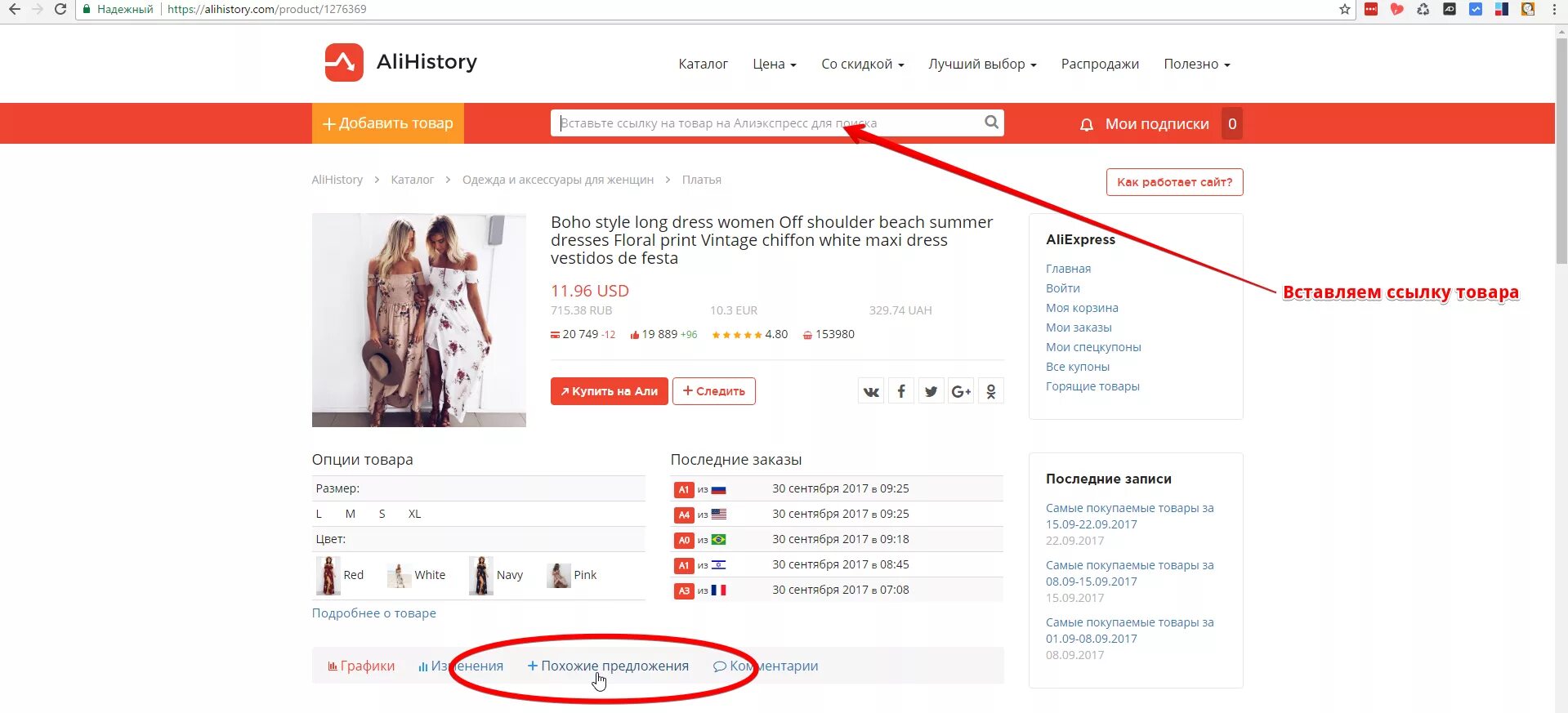Open the Полезно dropdown menu
Viewport: 1568px width, 713px height.
pyautogui.click(x=1197, y=64)
